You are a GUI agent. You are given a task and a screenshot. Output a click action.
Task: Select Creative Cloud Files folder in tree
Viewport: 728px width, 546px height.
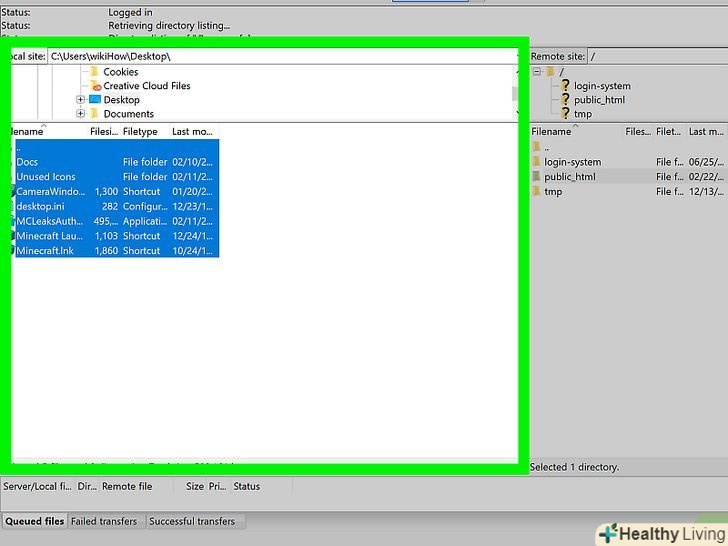(147, 86)
